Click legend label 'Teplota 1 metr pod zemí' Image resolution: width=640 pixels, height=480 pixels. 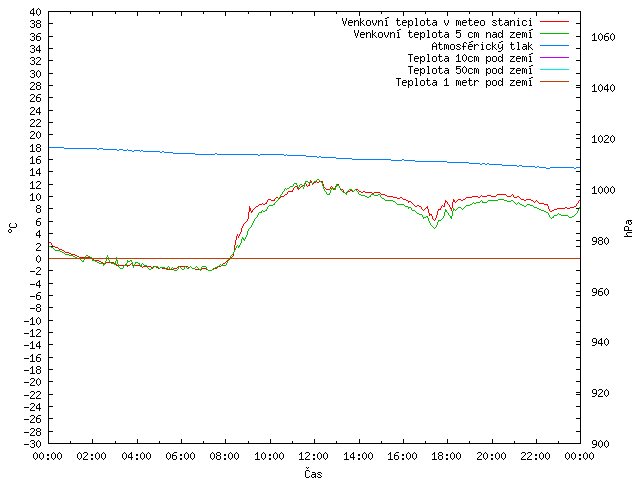point(464,82)
